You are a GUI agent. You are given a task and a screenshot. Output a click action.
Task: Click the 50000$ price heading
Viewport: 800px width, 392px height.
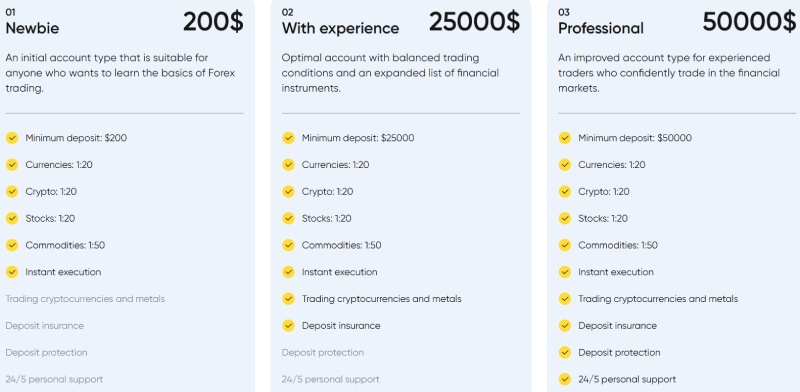(x=749, y=22)
